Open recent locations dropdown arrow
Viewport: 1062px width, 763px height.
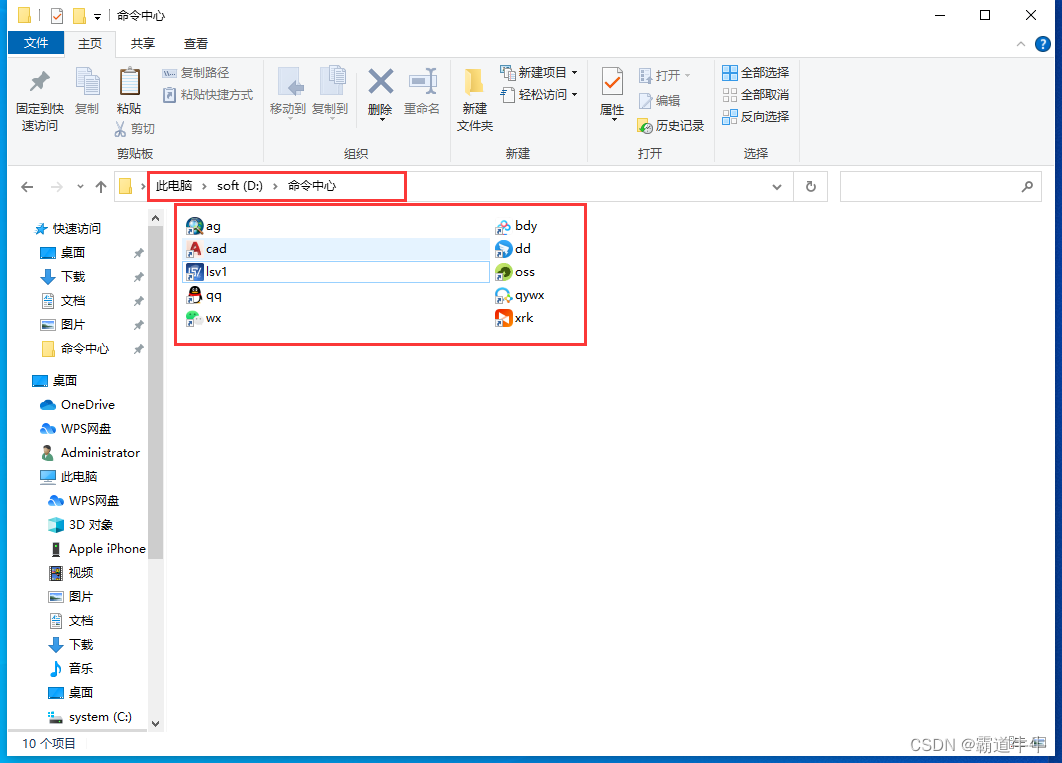click(80, 187)
